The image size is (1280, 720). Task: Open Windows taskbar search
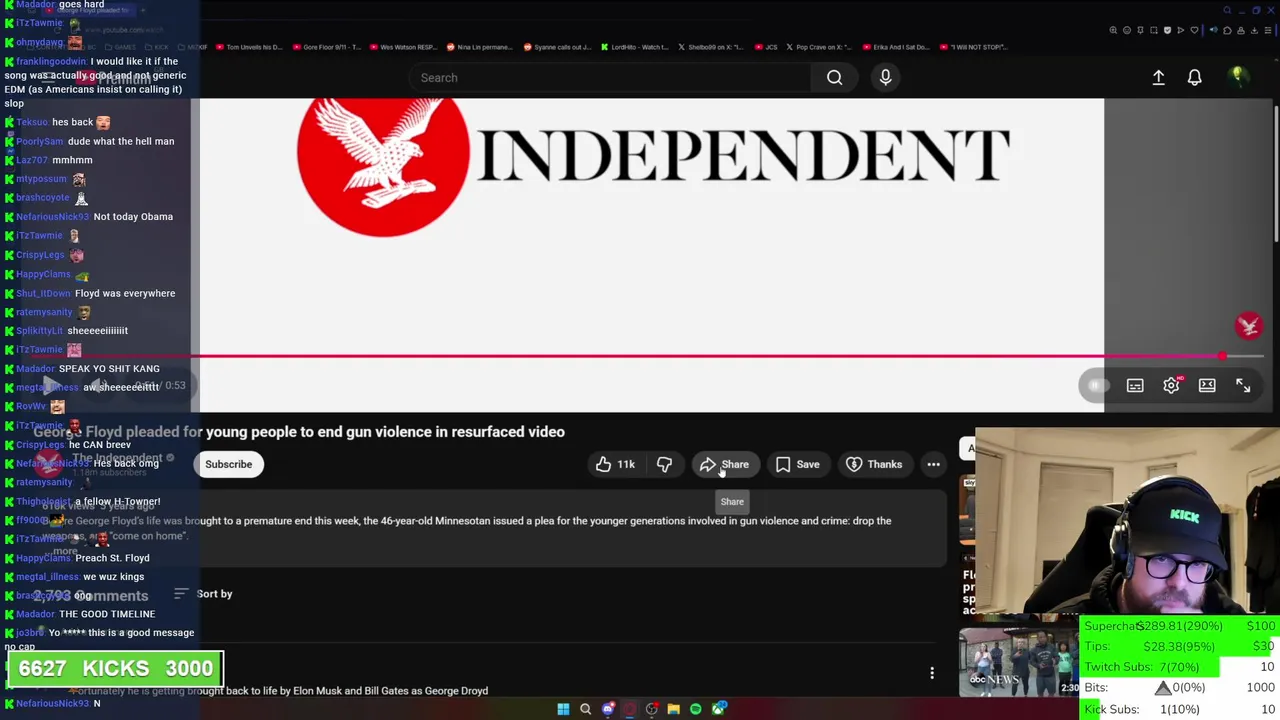(x=585, y=709)
